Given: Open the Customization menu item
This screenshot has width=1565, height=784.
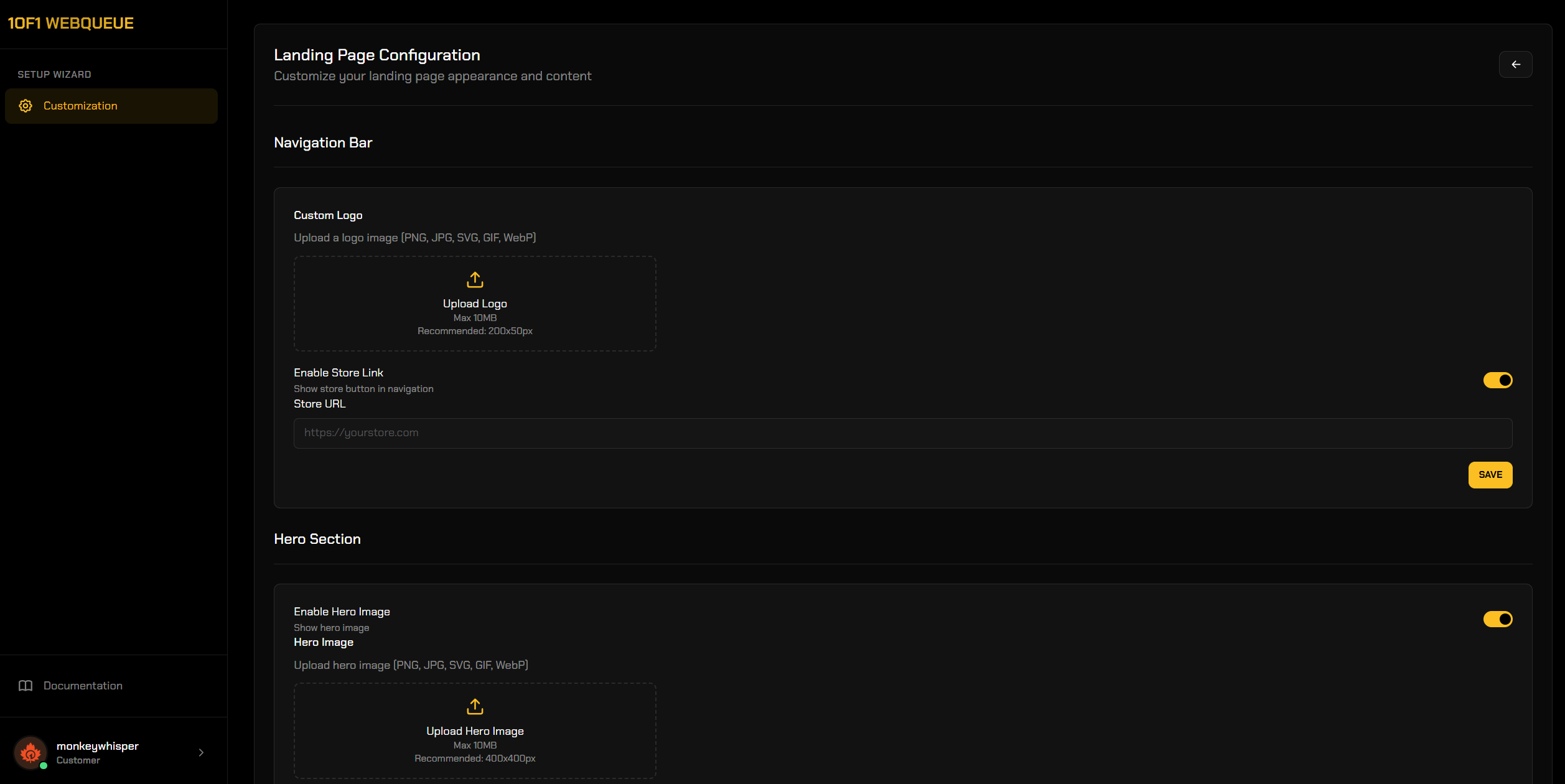Looking at the screenshot, I should [x=80, y=106].
